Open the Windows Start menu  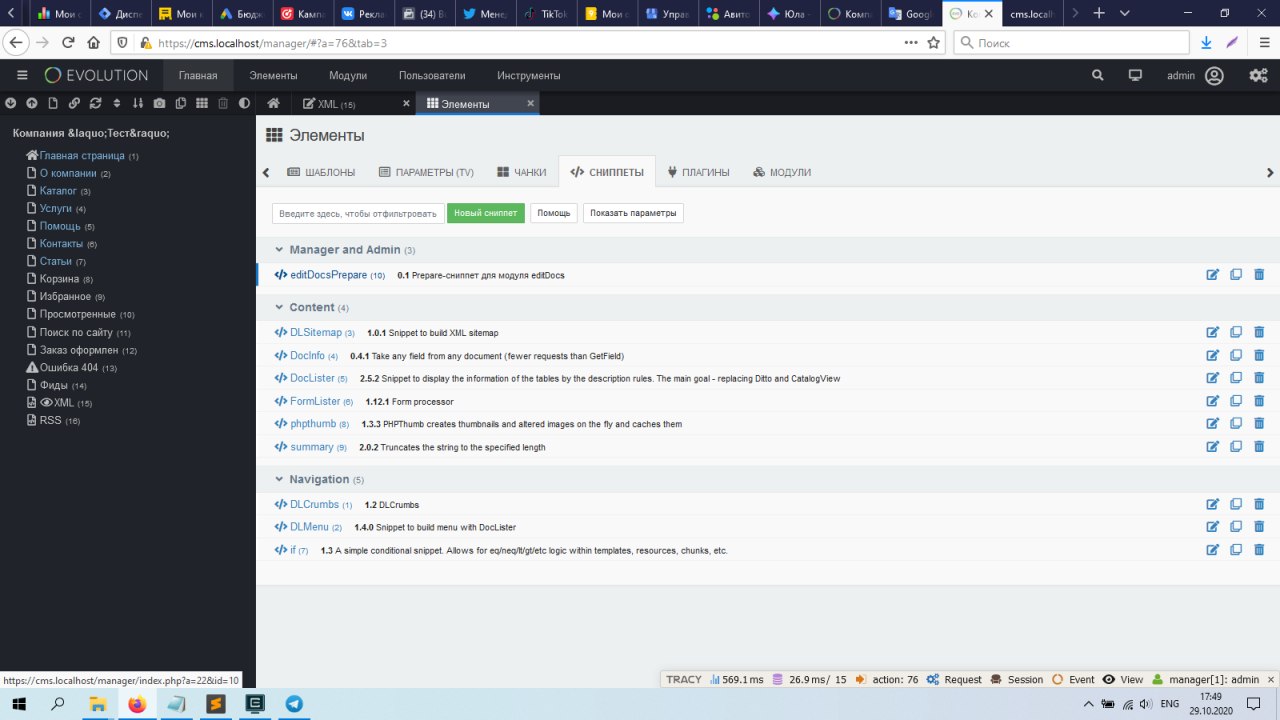19,704
